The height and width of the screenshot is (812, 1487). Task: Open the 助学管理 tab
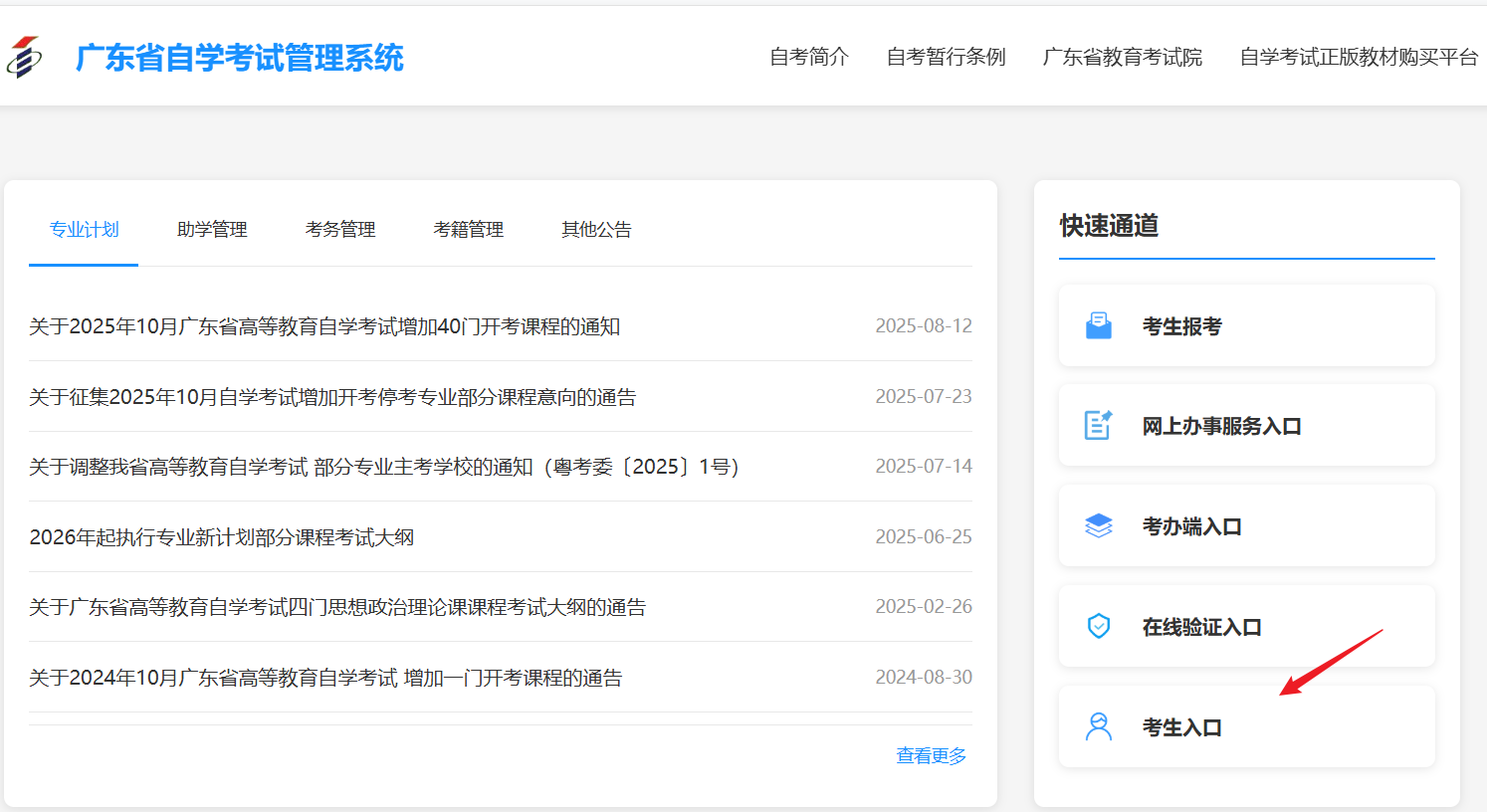(212, 230)
